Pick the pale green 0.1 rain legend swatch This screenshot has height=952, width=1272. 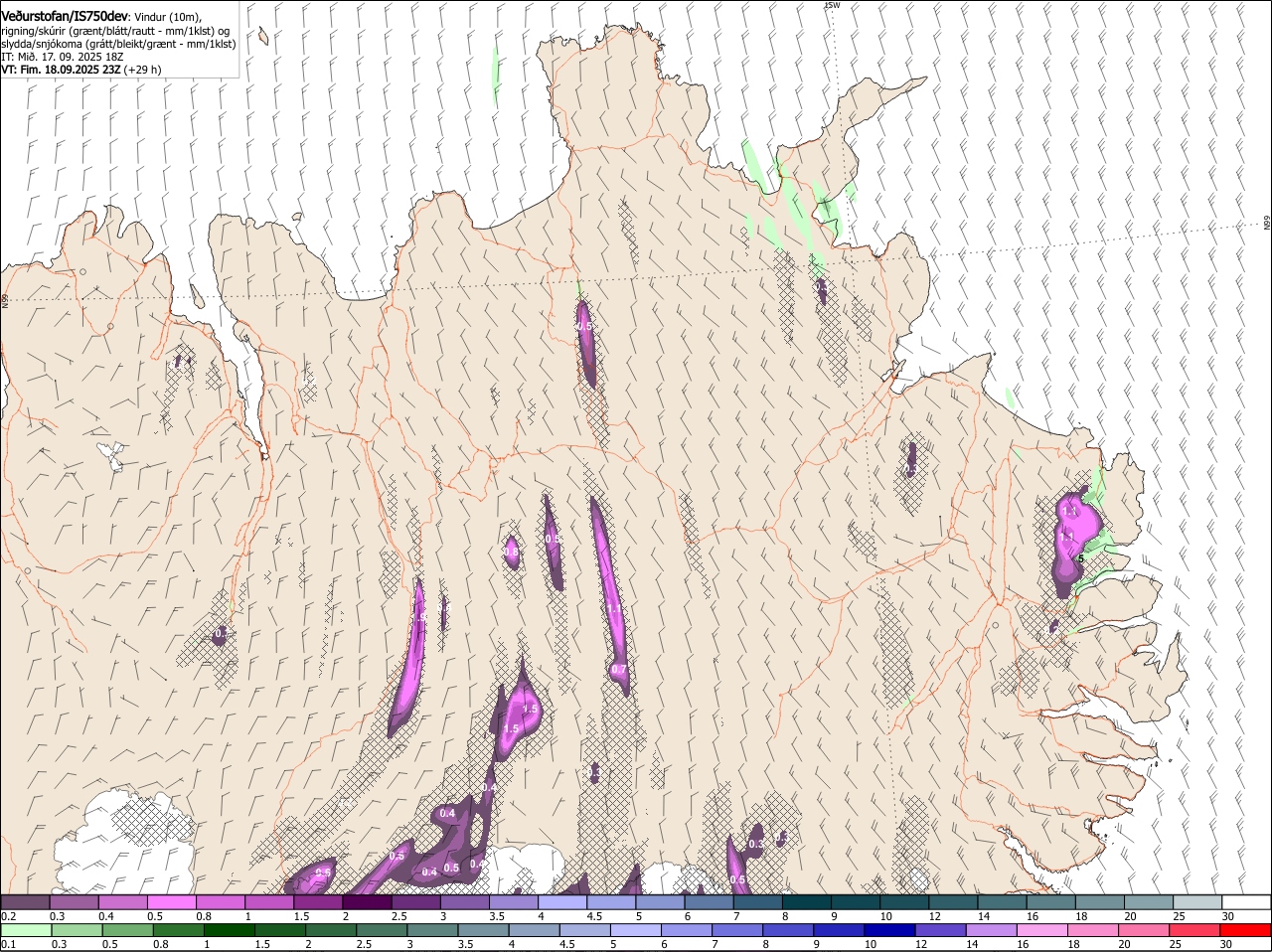click(x=27, y=930)
